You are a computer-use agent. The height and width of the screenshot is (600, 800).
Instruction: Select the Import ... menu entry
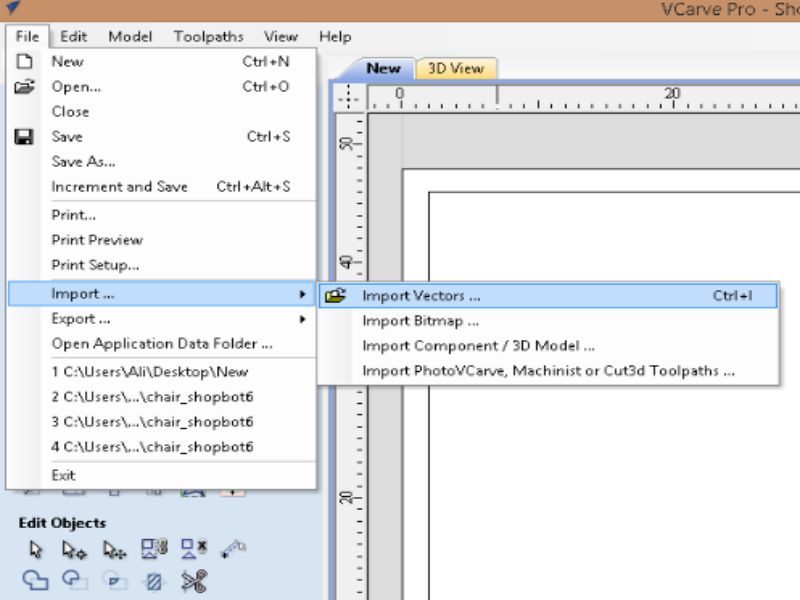161,294
